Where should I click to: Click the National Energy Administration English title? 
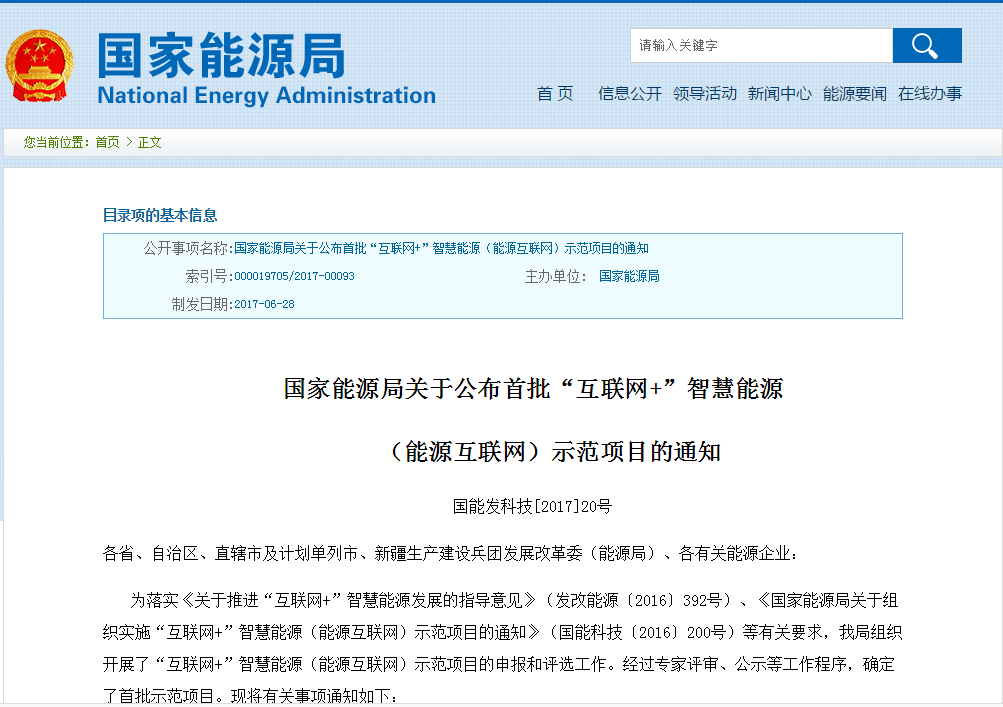266,96
